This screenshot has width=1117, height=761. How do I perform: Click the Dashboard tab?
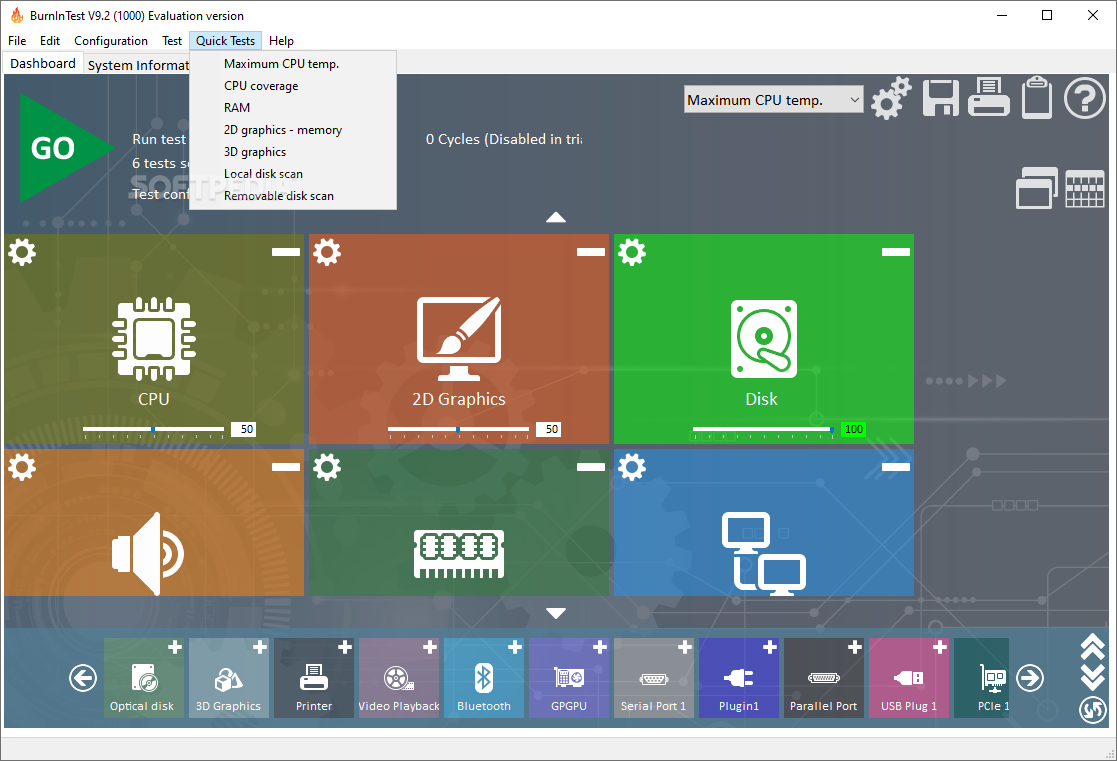(43, 63)
